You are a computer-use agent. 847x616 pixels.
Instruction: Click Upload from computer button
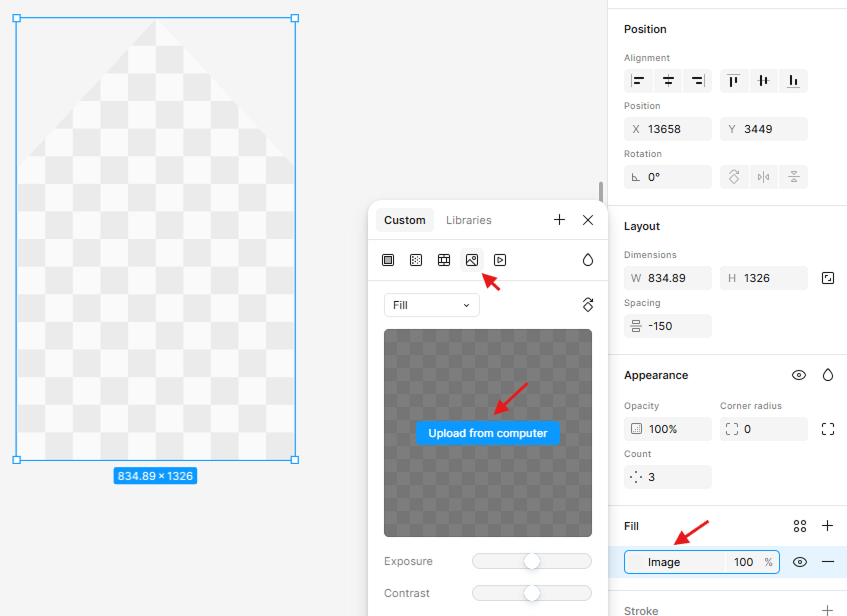pos(488,433)
